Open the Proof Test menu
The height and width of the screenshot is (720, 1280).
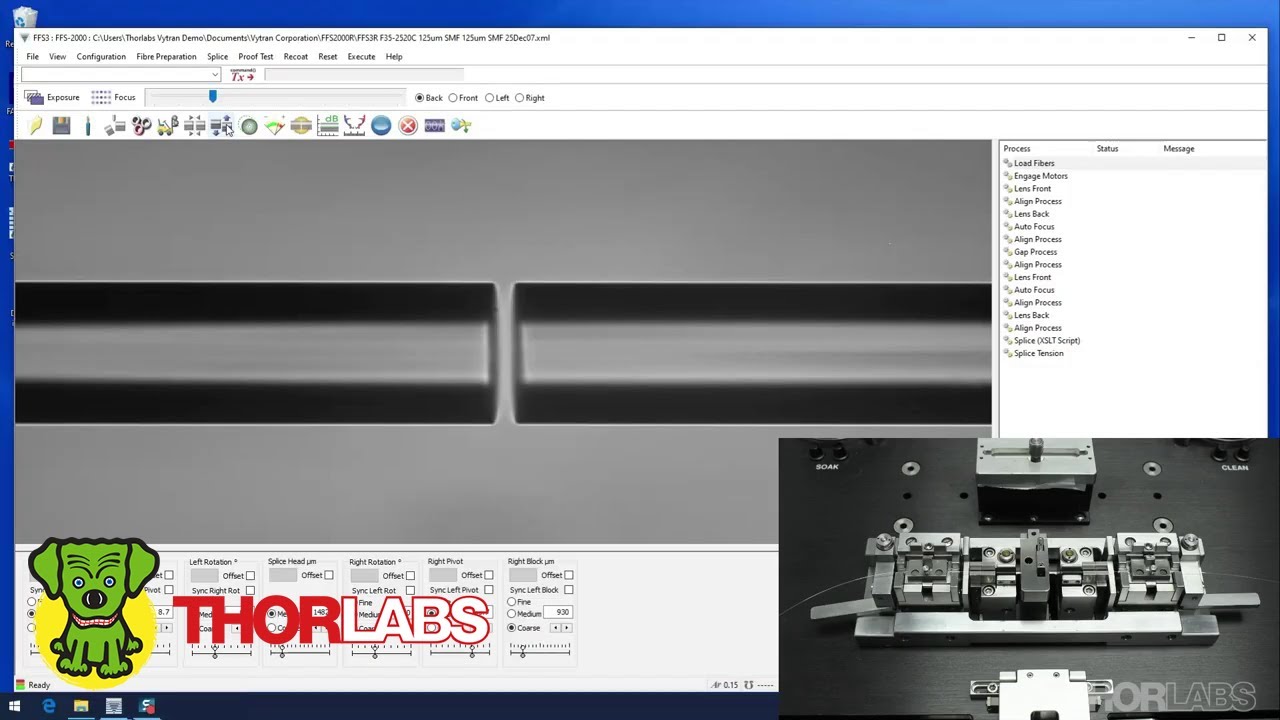pyautogui.click(x=256, y=57)
